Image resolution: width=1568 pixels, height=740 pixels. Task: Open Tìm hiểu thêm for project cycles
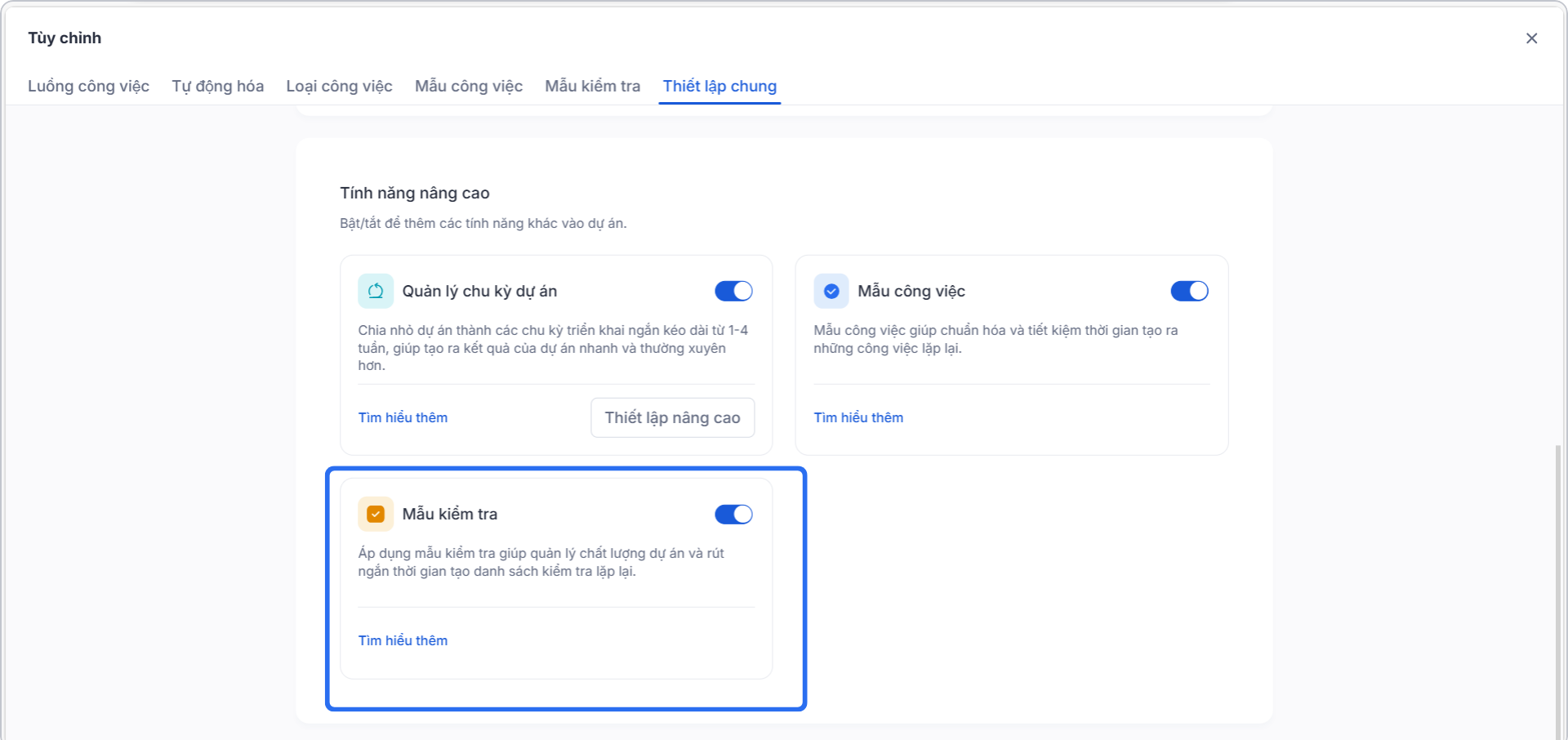click(x=403, y=417)
